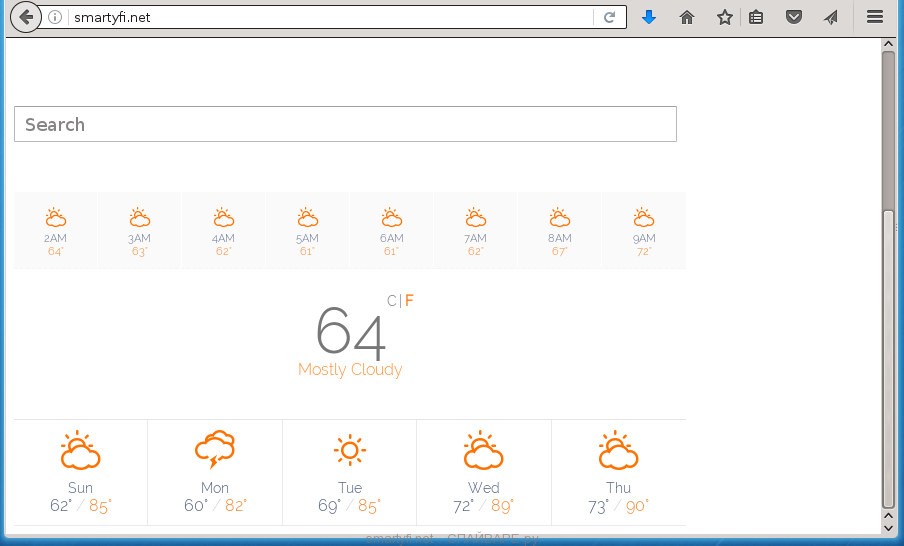Click the Thu partly cloudy weather icon
The image size is (904, 546).
pos(618,450)
